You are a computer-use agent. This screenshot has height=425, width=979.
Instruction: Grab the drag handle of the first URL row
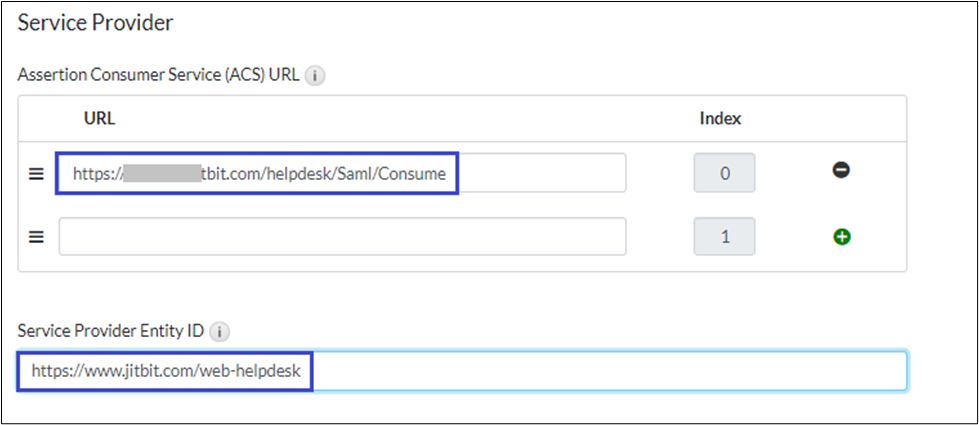pos(36,173)
